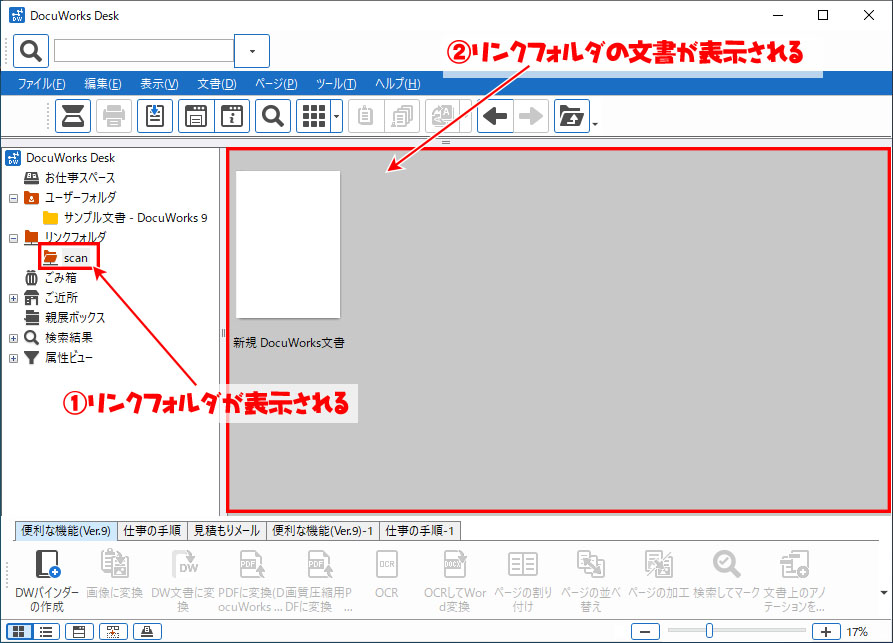Click the 画質圧縮用PDFに変換 icon
This screenshot has width=893, height=643.
pyautogui.click(x=319, y=564)
